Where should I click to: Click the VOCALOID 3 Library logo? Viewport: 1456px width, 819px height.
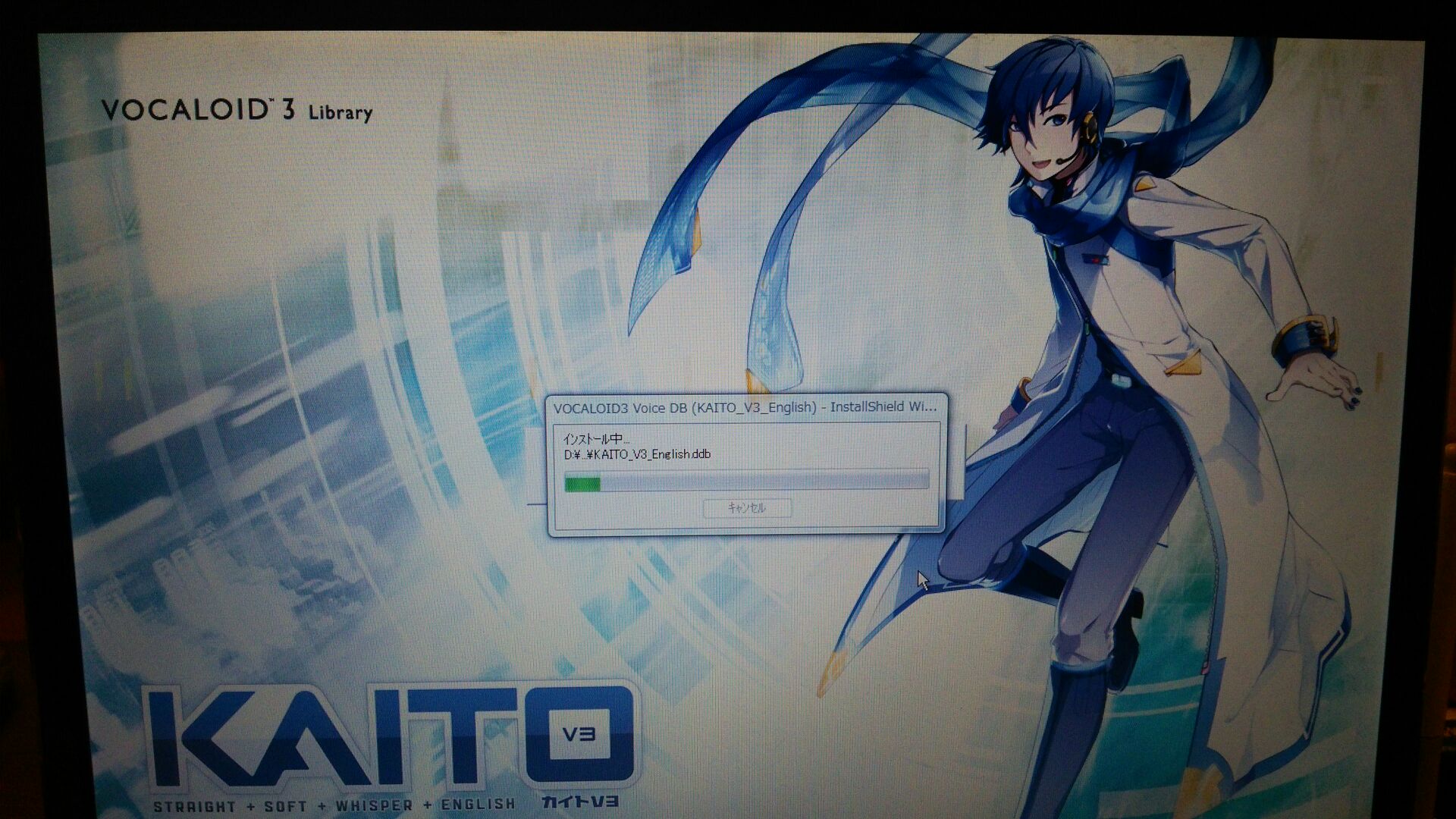pos(237,111)
